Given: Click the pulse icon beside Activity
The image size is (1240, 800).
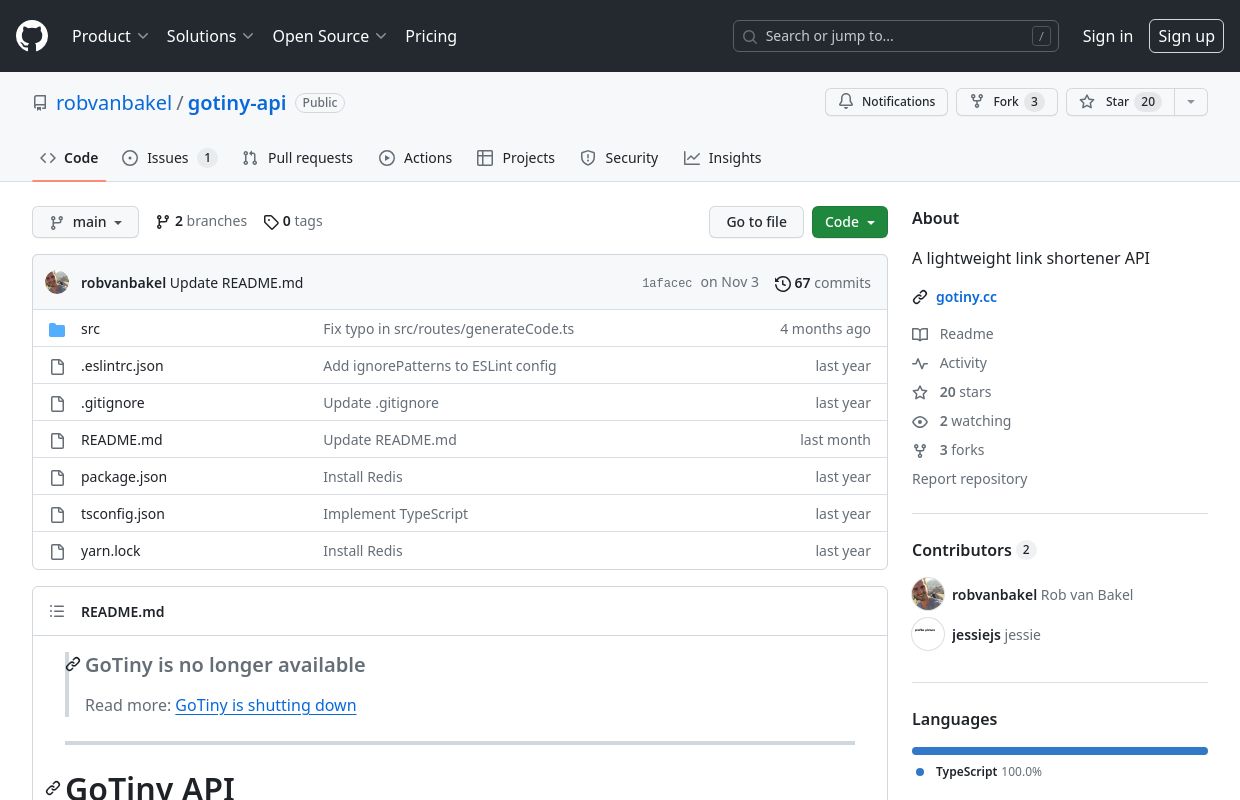Looking at the screenshot, I should click(x=920, y=363).
